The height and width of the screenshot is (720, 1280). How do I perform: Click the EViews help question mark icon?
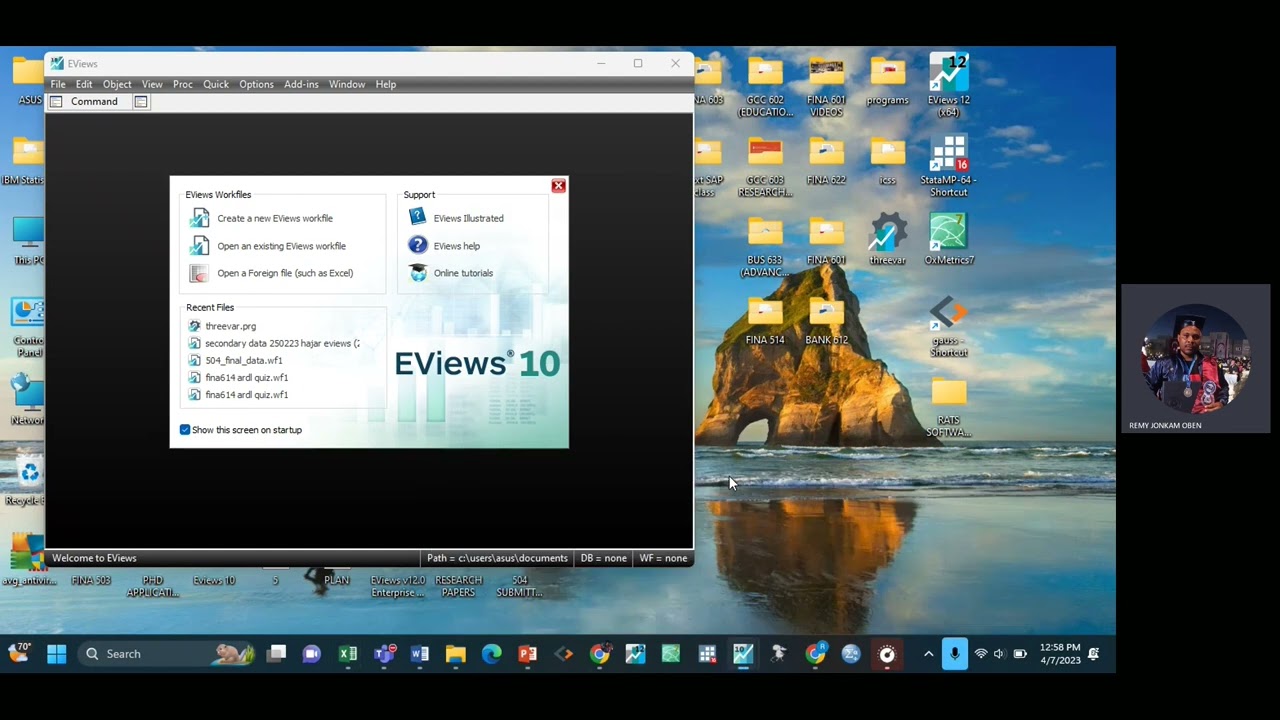tap(418, 246)
